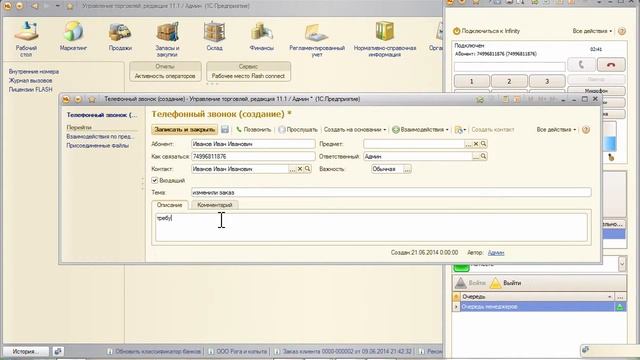The height and width of the screenshot is (360, 640).
Task: Open Все действия menu in call form
Action: (x=556, y=129)
